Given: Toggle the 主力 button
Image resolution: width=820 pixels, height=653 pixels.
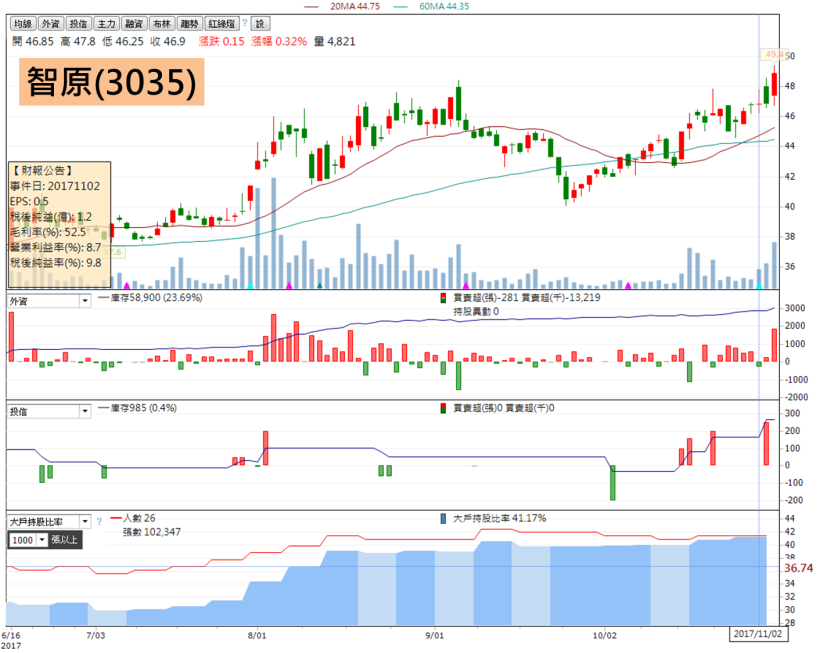Looking at the screenshot, I should click(106, 24).
